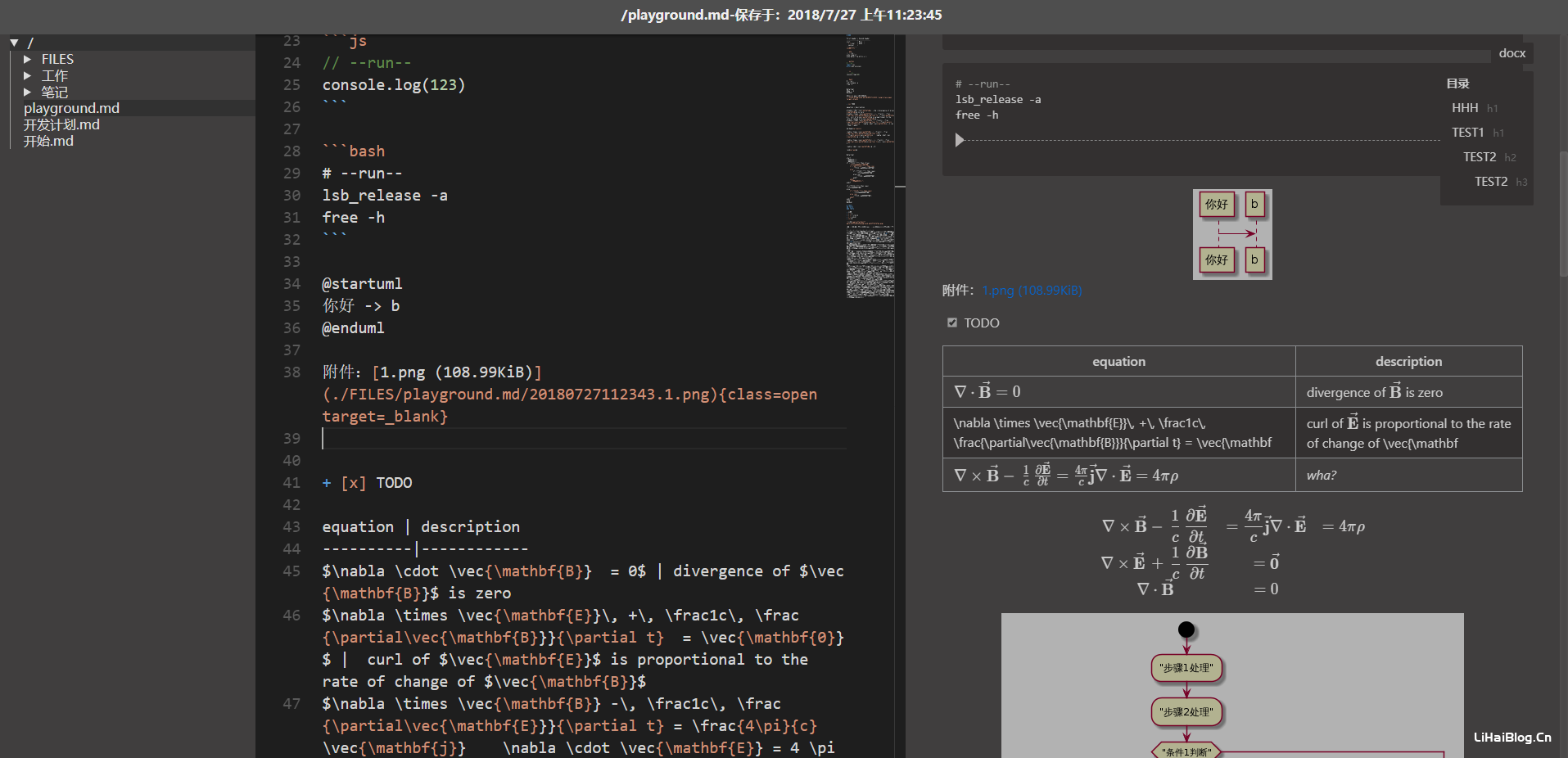Click the title bar file name text
The image size is (1568, 758).
click(x=781, y=15)
